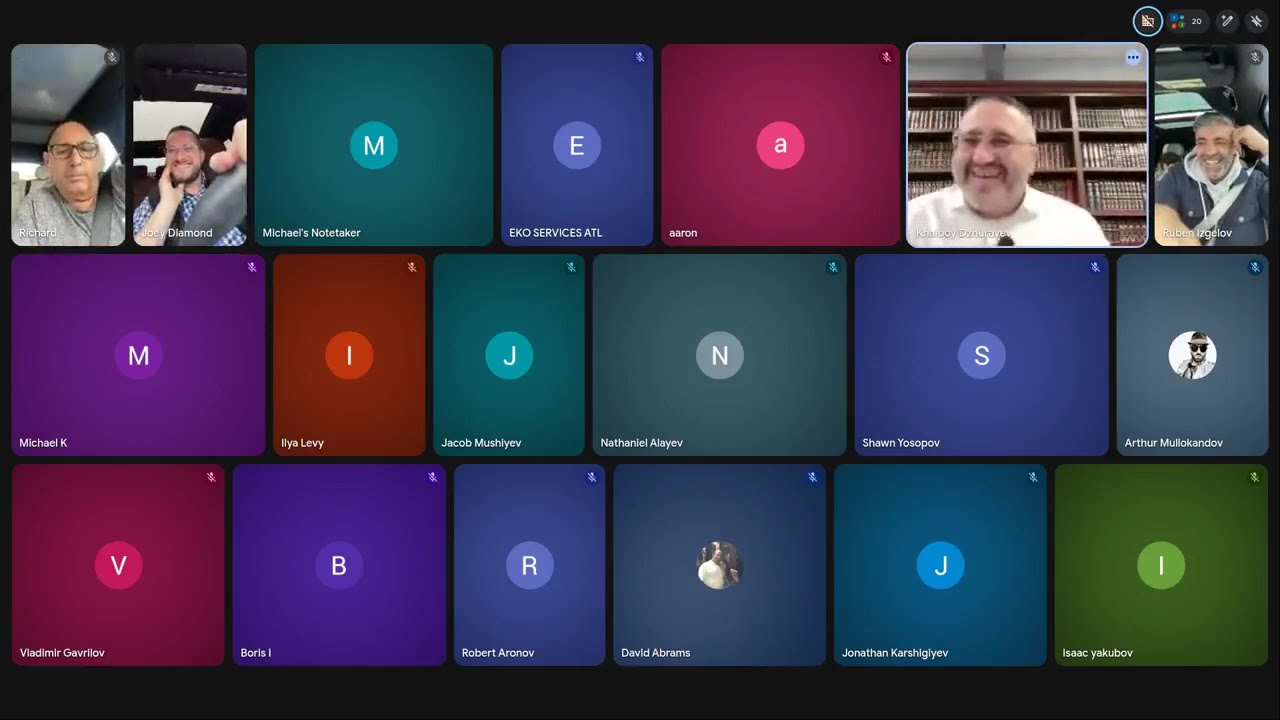Screen dimensions: 1280x720
Task: Click the name label 'Arthur Mullokandov'
Action: 1173,443
